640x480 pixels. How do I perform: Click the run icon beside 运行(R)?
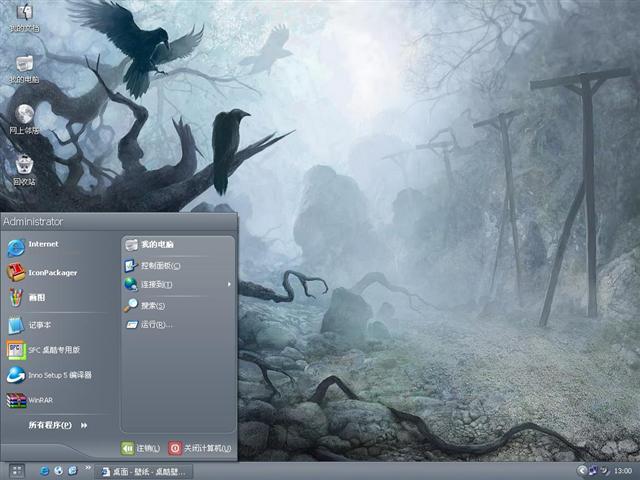pyautogui.click(x=132, y=325)
